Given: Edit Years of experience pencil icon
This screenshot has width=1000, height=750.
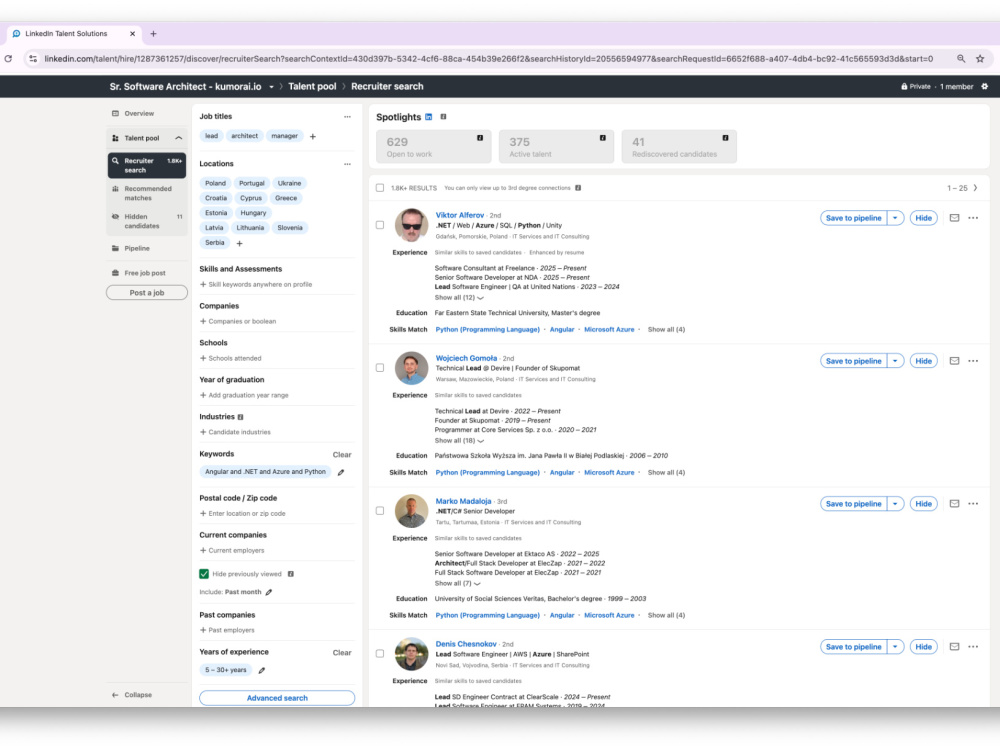Looking at the screenshot, I should 261,670.
